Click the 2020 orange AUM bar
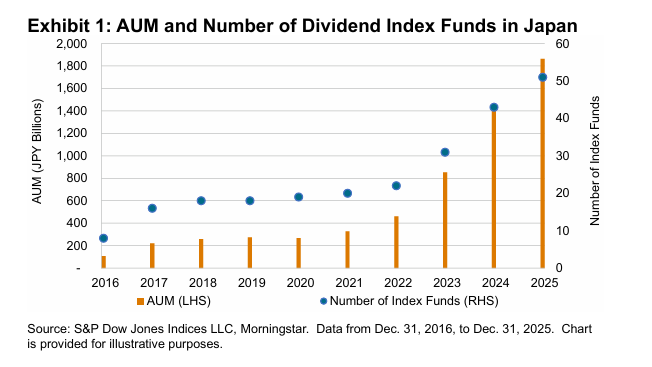This screenshot has height=367, width=652. tap(299, 253)
